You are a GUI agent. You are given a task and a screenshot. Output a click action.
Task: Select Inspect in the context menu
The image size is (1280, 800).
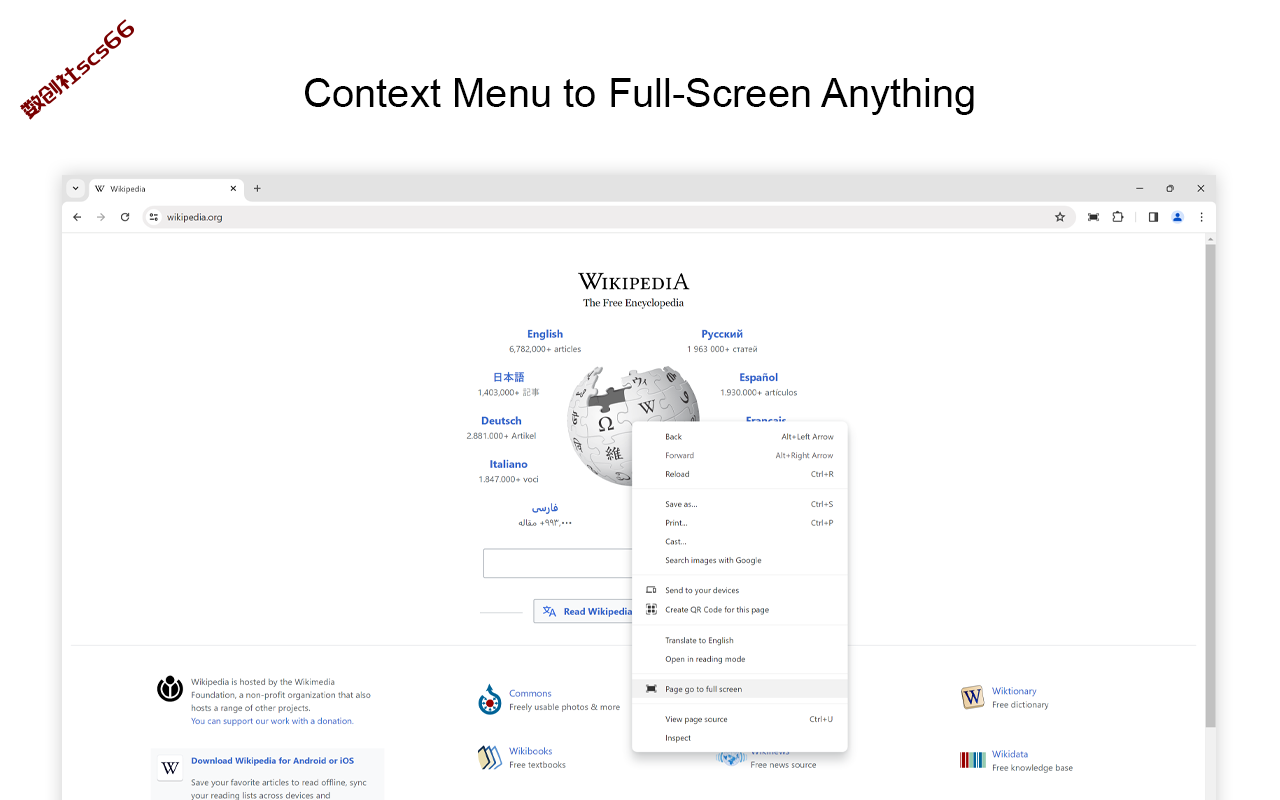pyautogui.click(x=740, y=738)
